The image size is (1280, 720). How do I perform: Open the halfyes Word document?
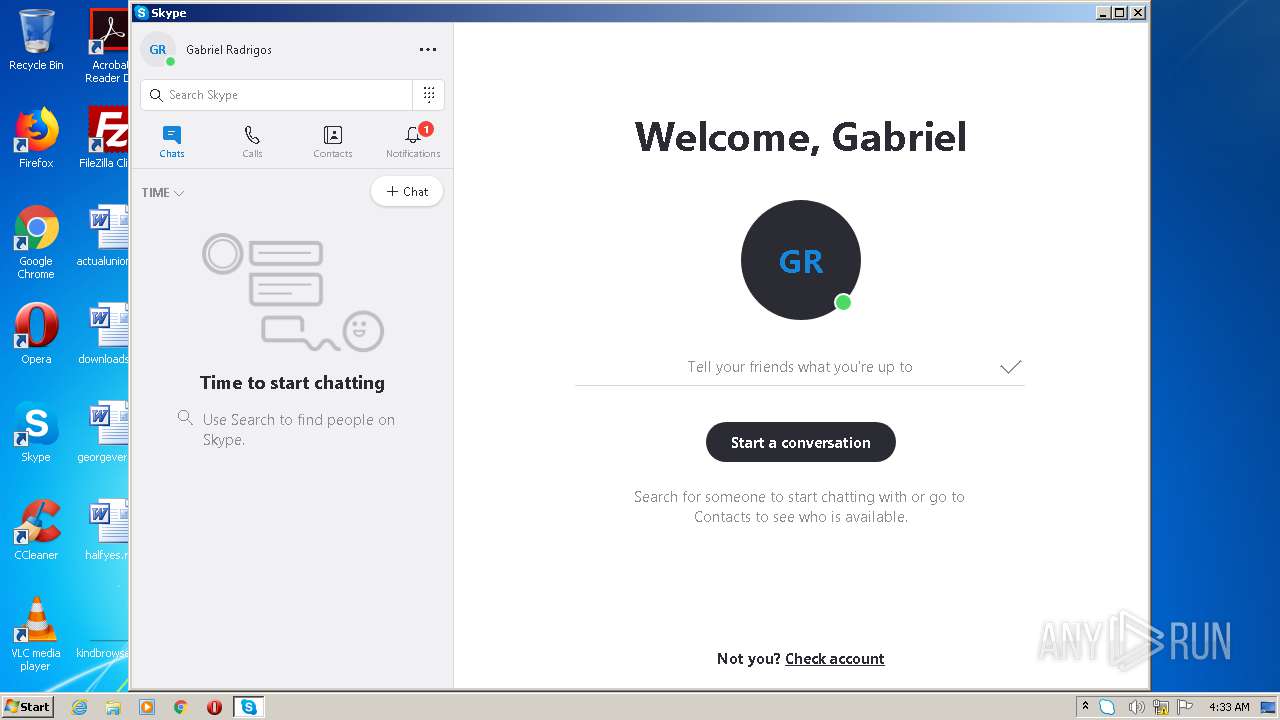[x=106, y=530]
